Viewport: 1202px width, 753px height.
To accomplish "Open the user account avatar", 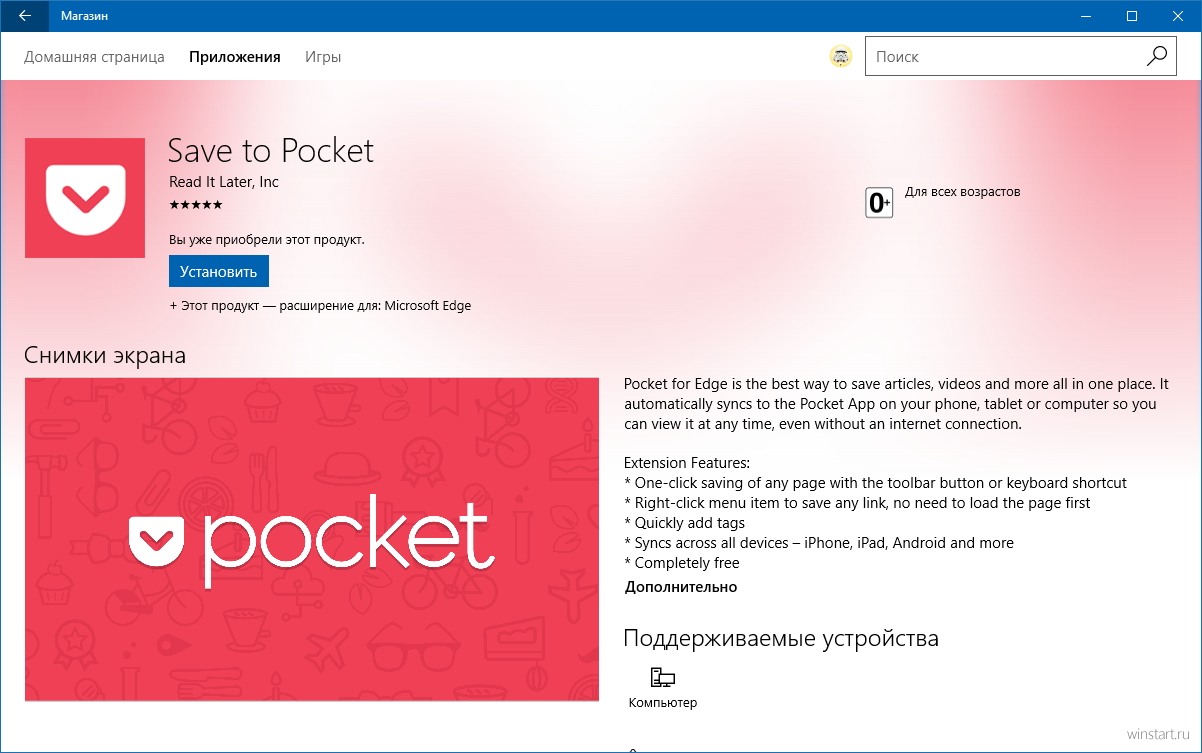I will coord(841,57).
